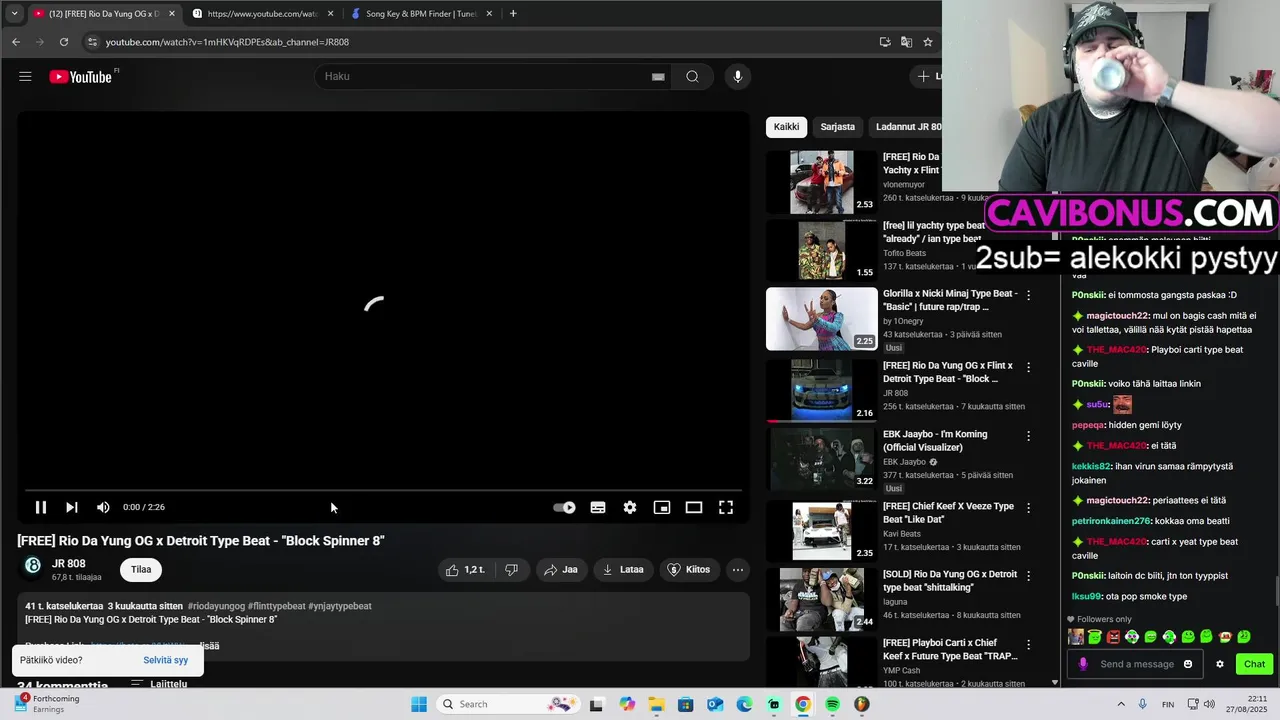Open Spotify from the taskbar
The height and width of the screenshot is (720, 1280).
(832, 704)
